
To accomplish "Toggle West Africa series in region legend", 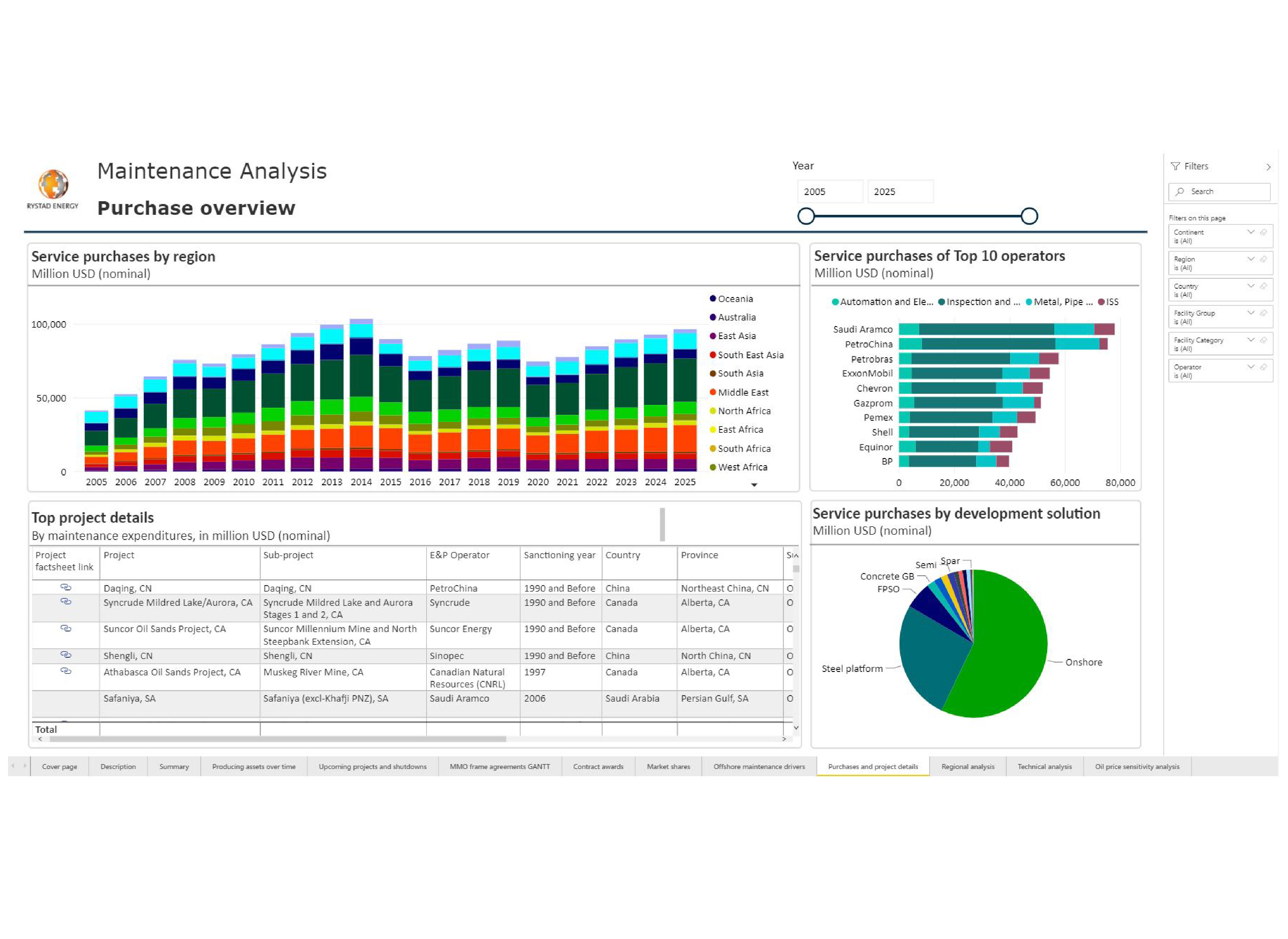I will (x=742, y=467).
